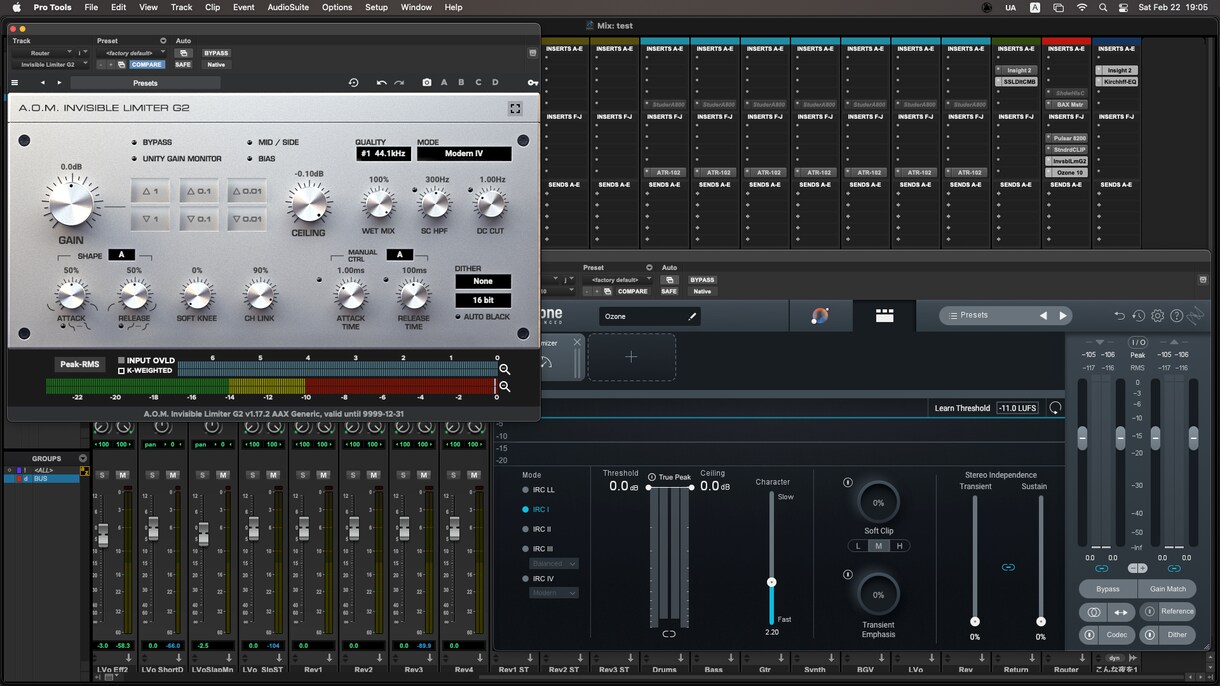Click the undo arrow in Invisible Limiter
1220x686 pixels.
click(x=381, y=83)
